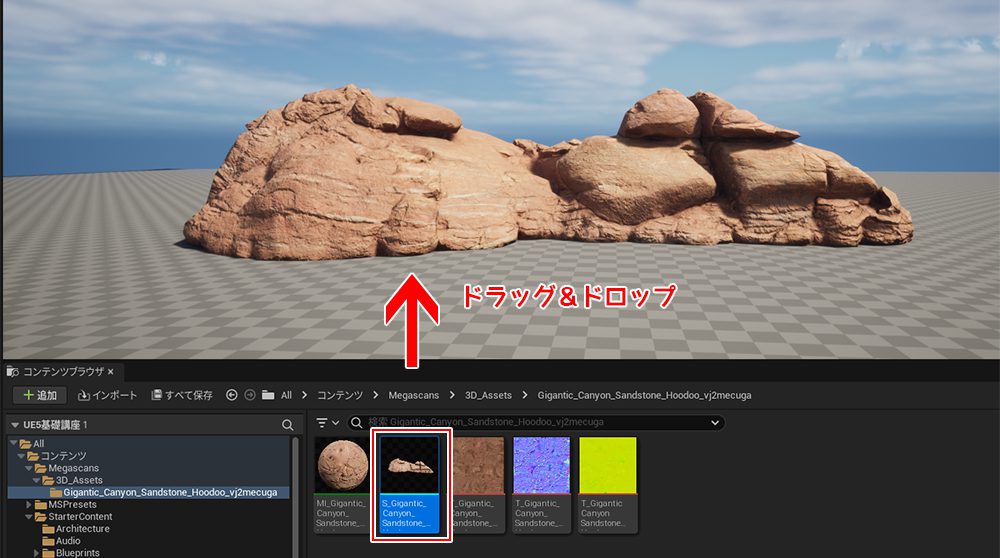The width and height of the screenshot is (1000, 558).
Task: Click the インポート (Import) button
Action: coord(108,395)
